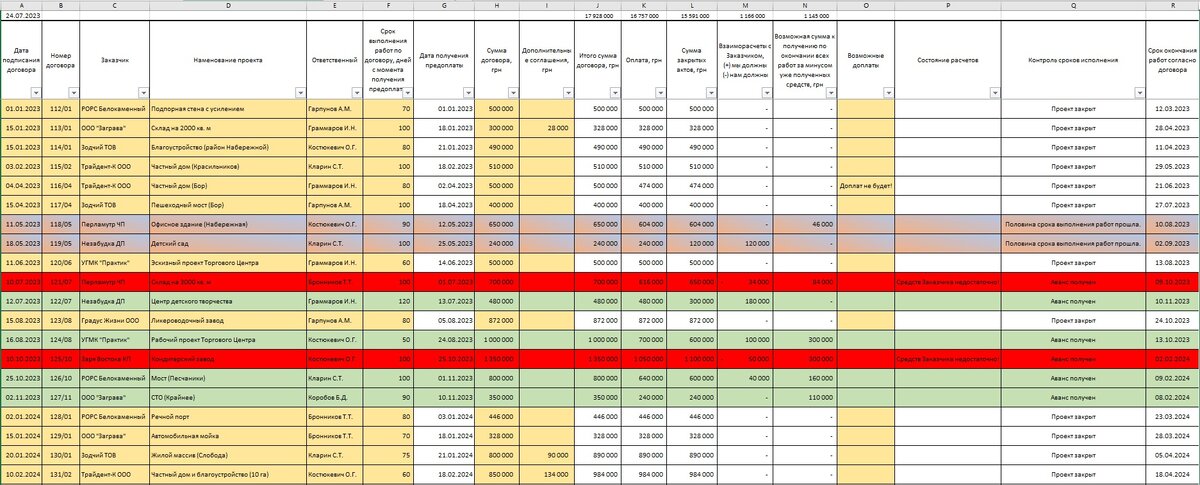This screenshot has height=485, width=1200.
Task: Select column A header letter
Action: point(22,5)
